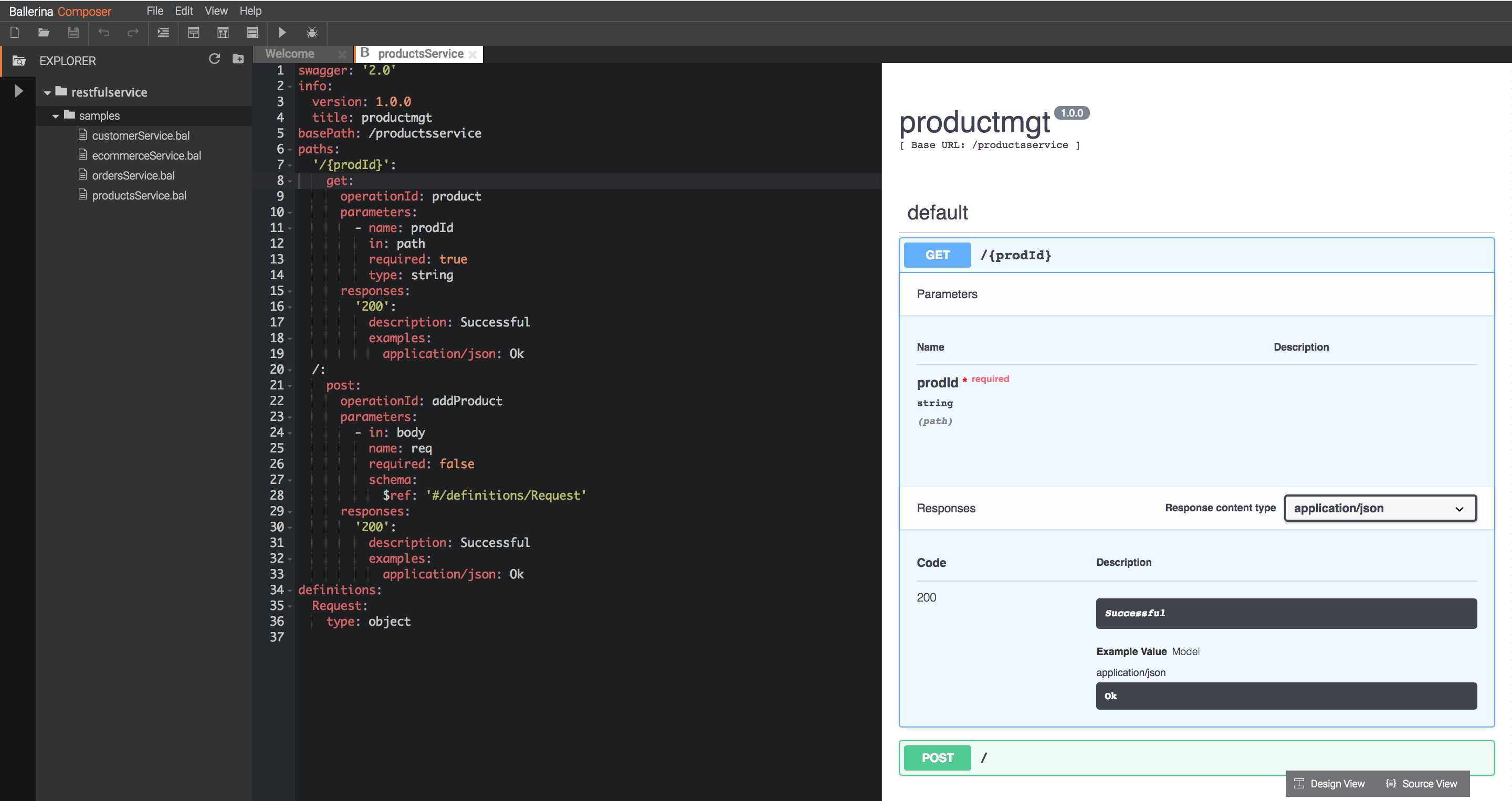Screen dimensions: 1512x801
Task: Collapse the samples folder tree node
Action: click(56, 116)
